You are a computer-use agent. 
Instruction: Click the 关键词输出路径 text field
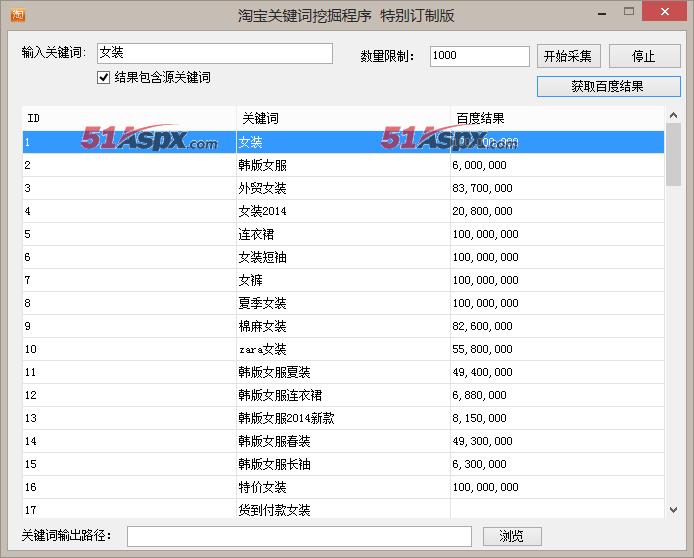point(299,536)
